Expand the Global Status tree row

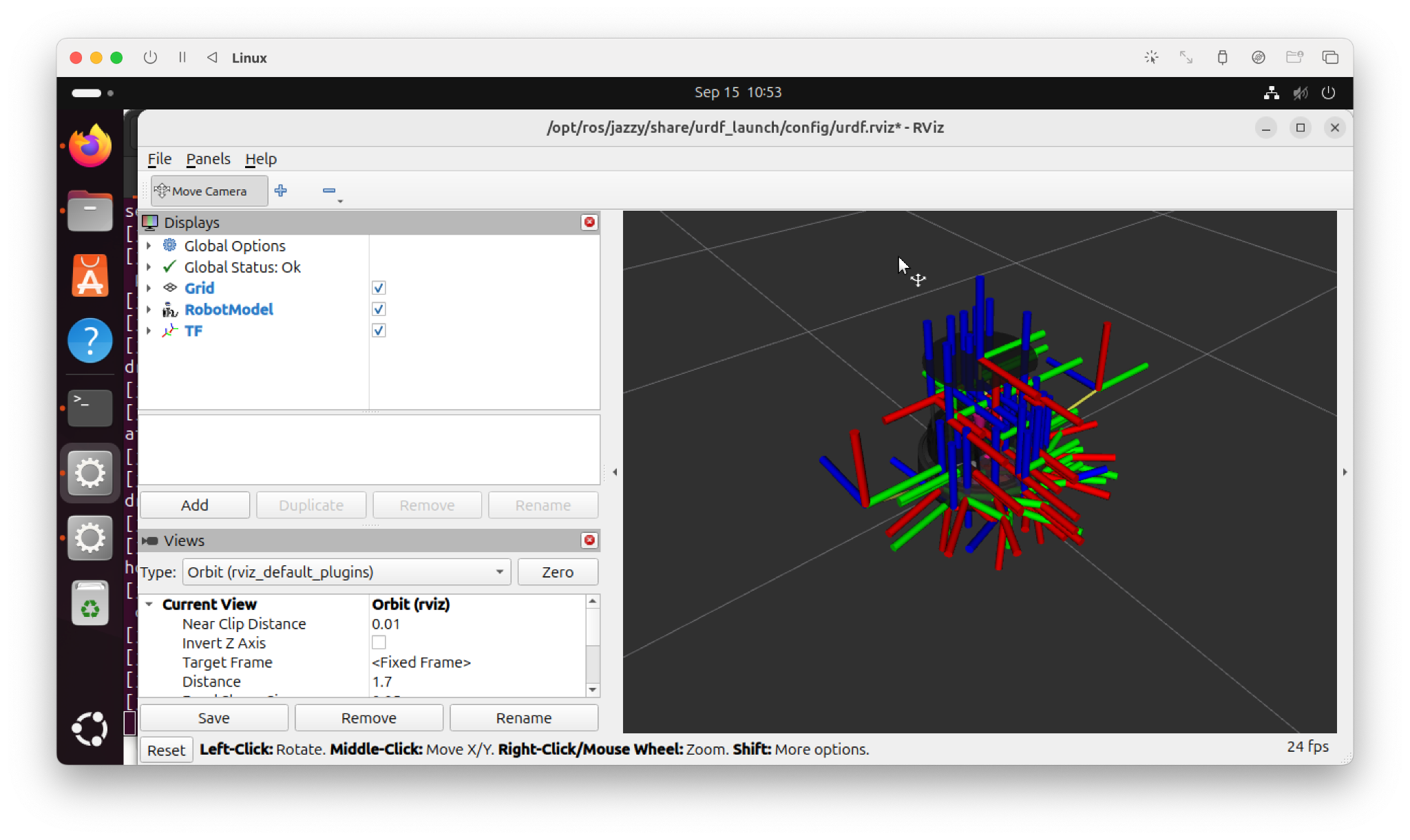149,266
